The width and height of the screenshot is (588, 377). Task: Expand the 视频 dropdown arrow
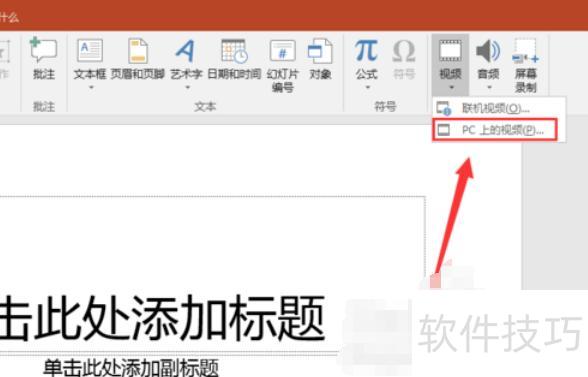pyautogui.click(x=451, y=87)
